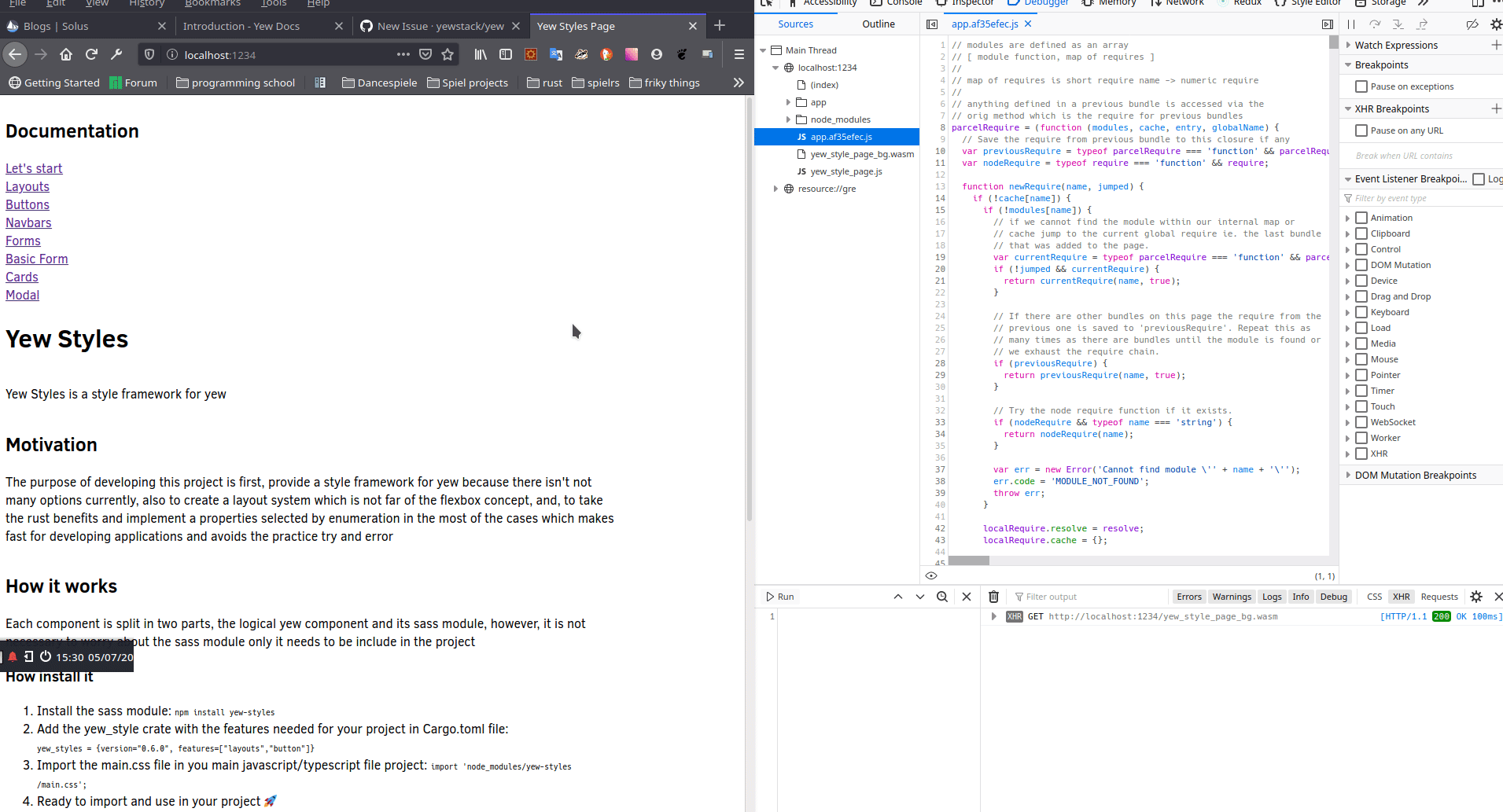Clear the web console with trash icon
Screen dimensions: 1503x812
[x=993, y=597]
